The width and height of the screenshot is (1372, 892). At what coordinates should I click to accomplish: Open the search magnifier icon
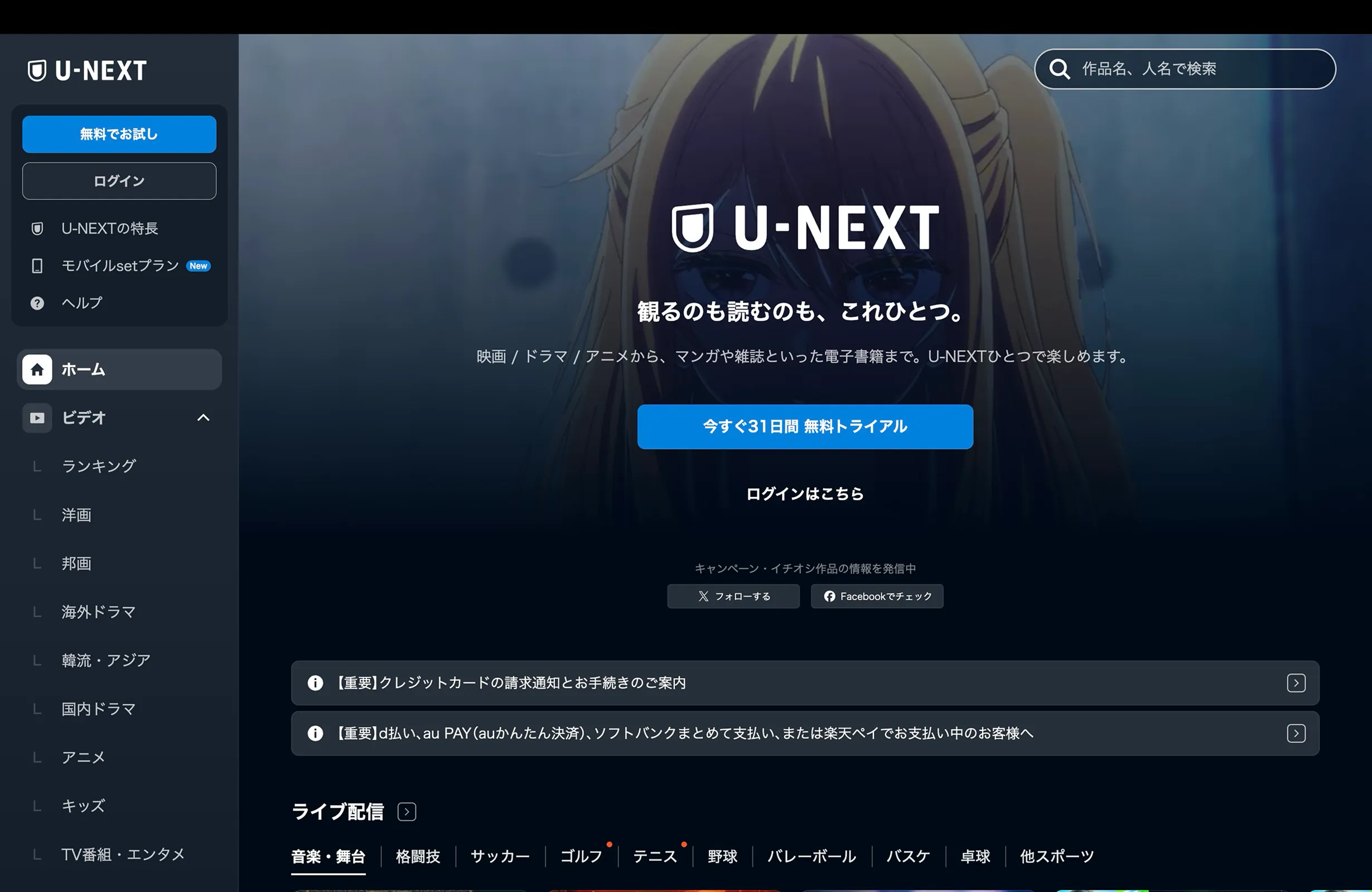(1060, 69)
